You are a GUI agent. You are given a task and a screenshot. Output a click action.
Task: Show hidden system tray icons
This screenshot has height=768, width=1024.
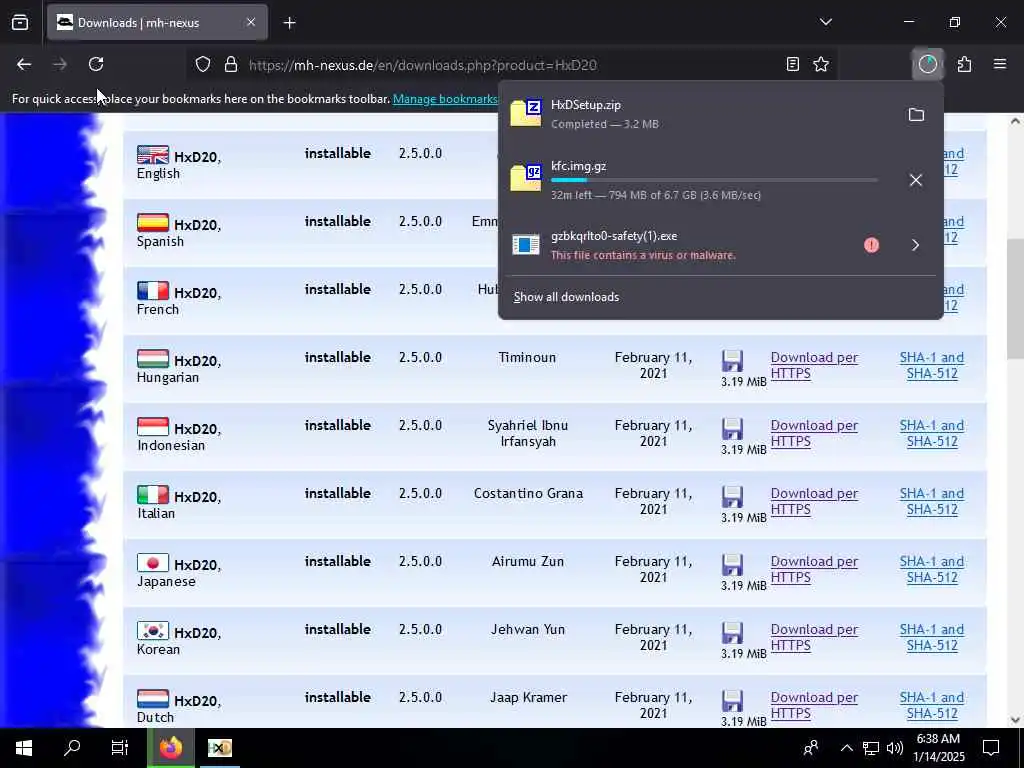pos(846,748)
